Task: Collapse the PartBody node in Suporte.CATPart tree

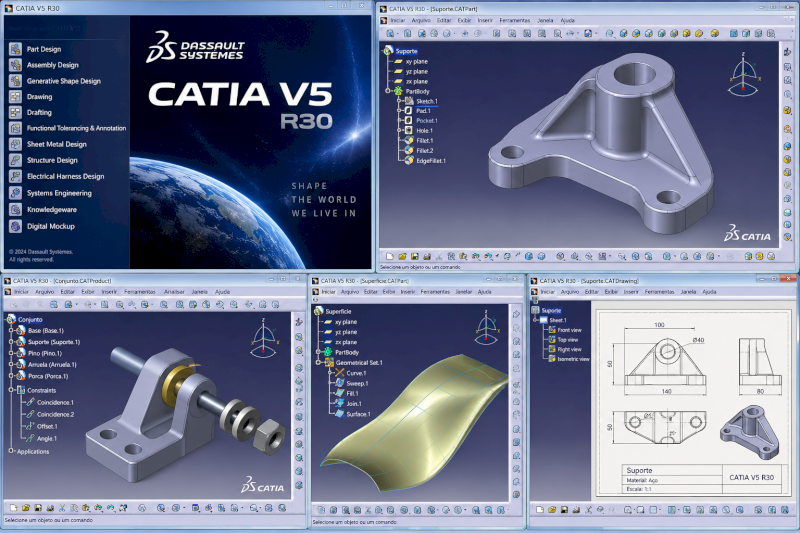Action: click(388, 91)
